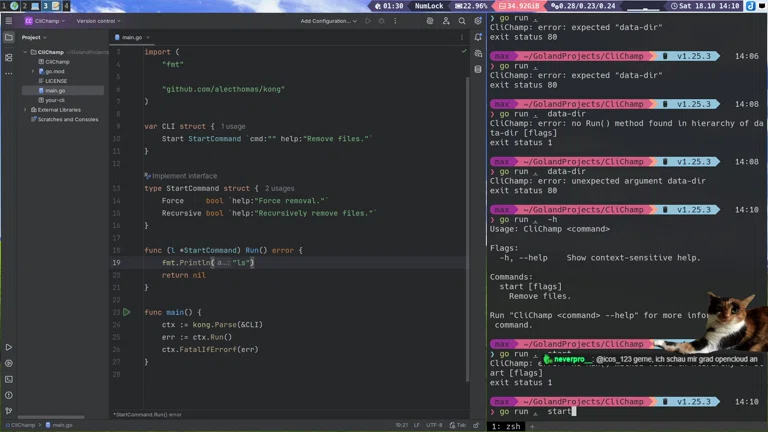This screenshot has height=432, width=768.
Task: Change UTF-8 file encoding
Action: (x=434, y=425)
